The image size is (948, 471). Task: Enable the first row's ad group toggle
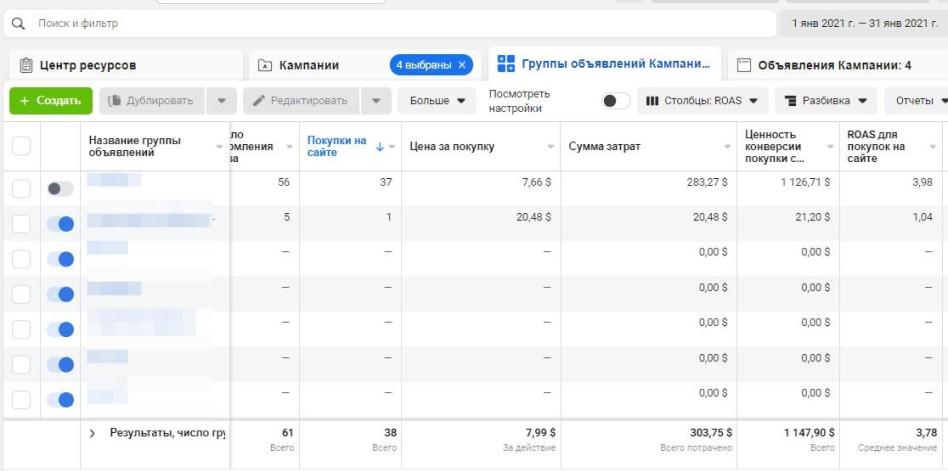click(60, 189)
